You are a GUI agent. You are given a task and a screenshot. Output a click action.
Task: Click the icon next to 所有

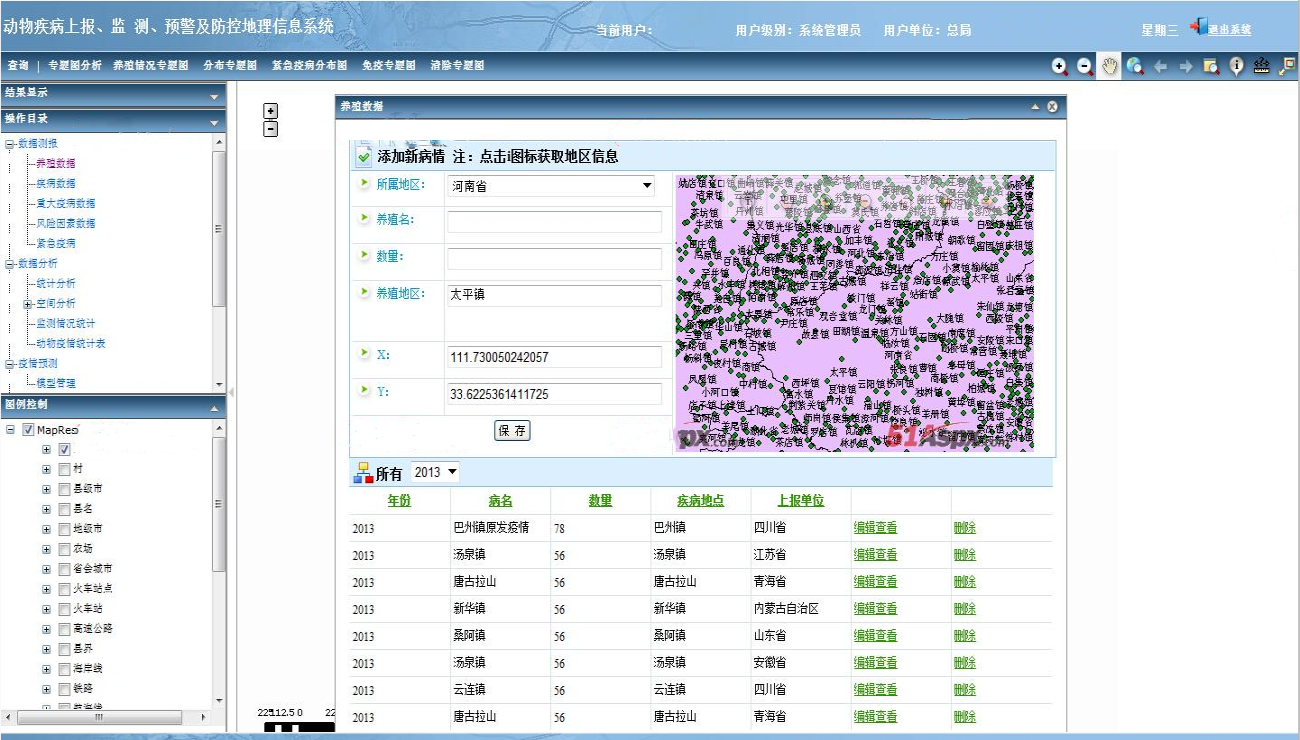362,473
